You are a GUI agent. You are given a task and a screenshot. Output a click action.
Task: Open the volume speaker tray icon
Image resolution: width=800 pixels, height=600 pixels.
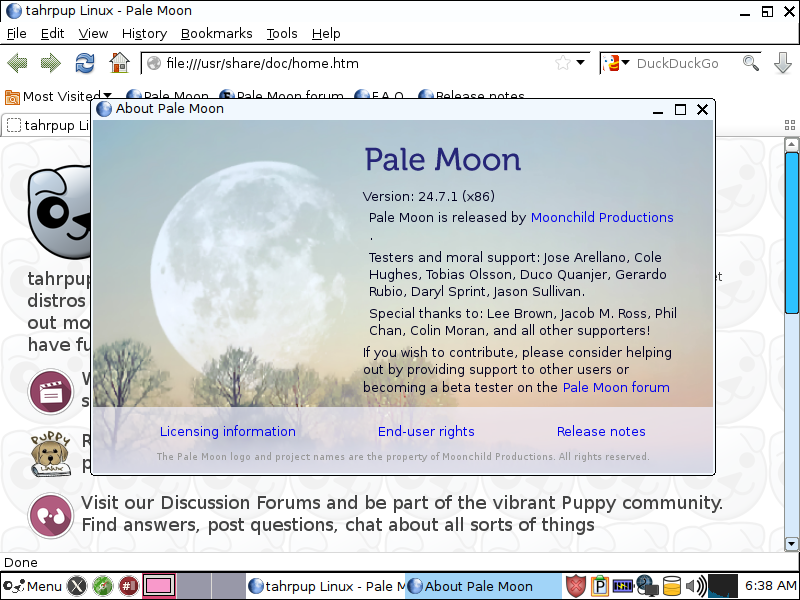point(696,586)
